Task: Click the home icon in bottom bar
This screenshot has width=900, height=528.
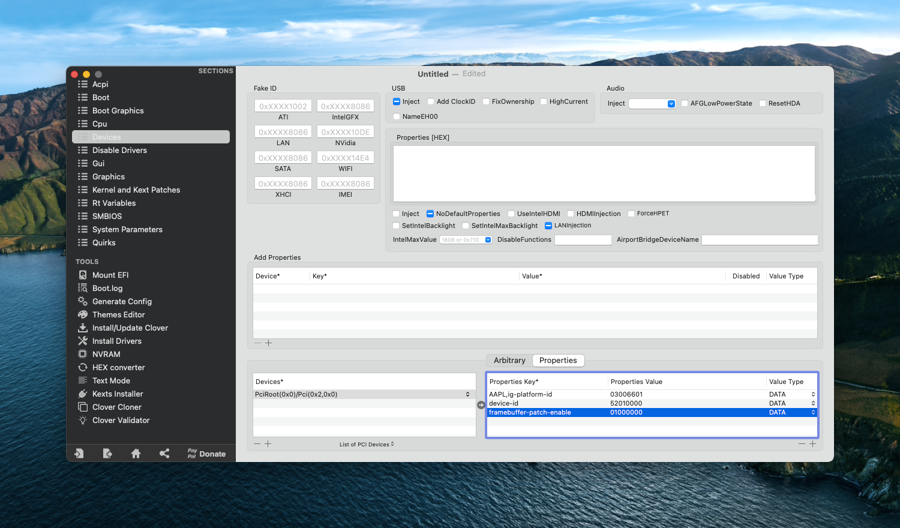Action: click(136, 454)
